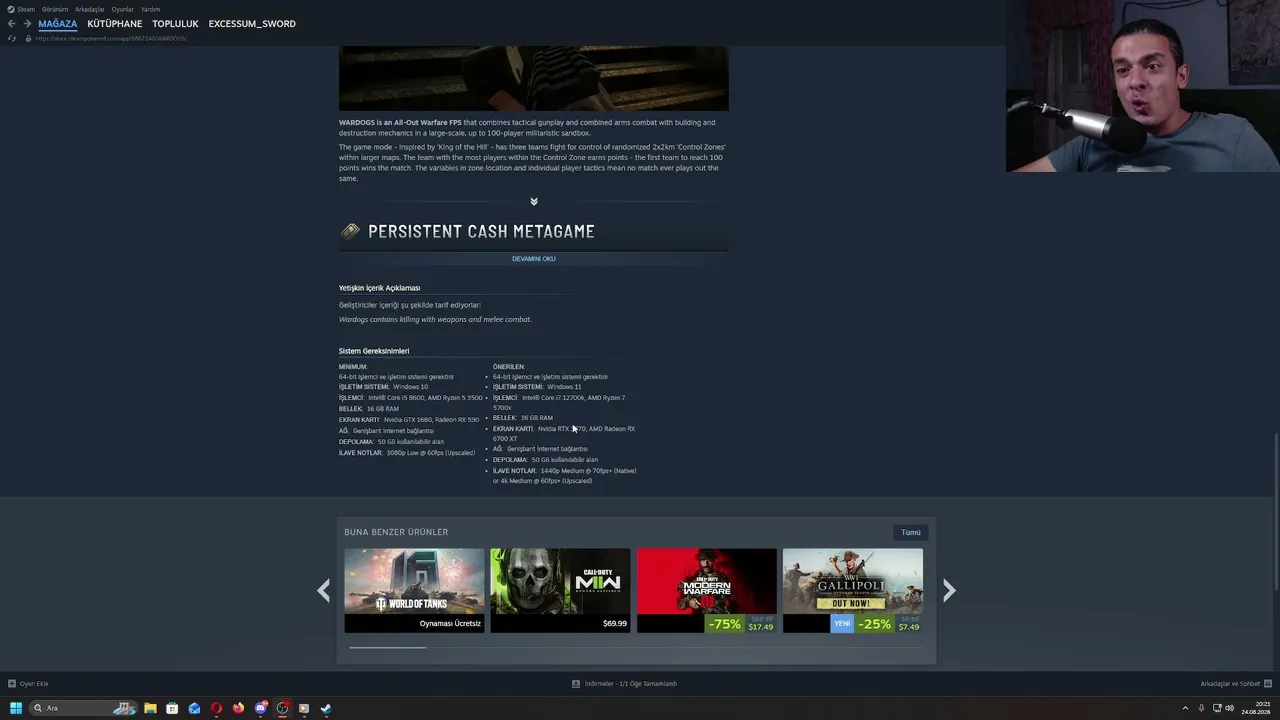The height and width of the screenshot is (720, 1280).
Task: Open İndirmeler downloads status
Action: [x=631, y=684]
